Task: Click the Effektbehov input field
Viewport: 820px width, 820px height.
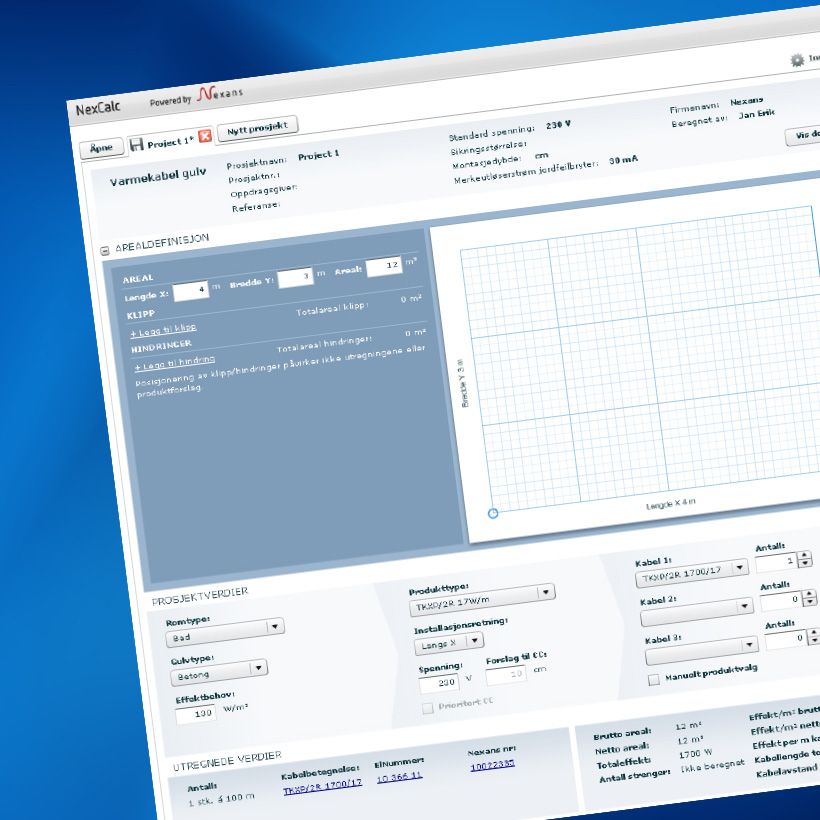Action: [196, 714]
